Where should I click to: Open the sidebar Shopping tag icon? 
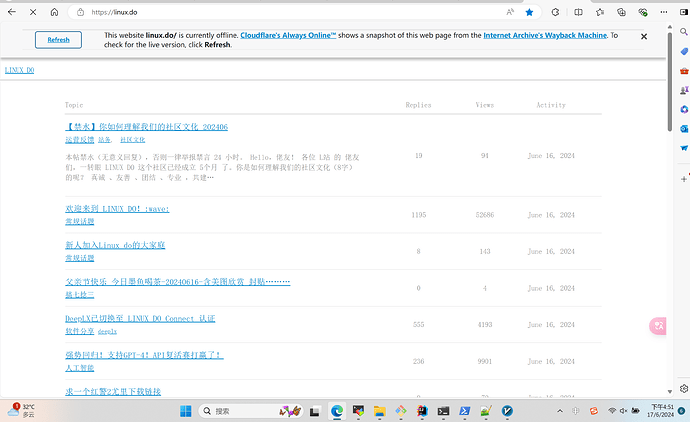684,51
